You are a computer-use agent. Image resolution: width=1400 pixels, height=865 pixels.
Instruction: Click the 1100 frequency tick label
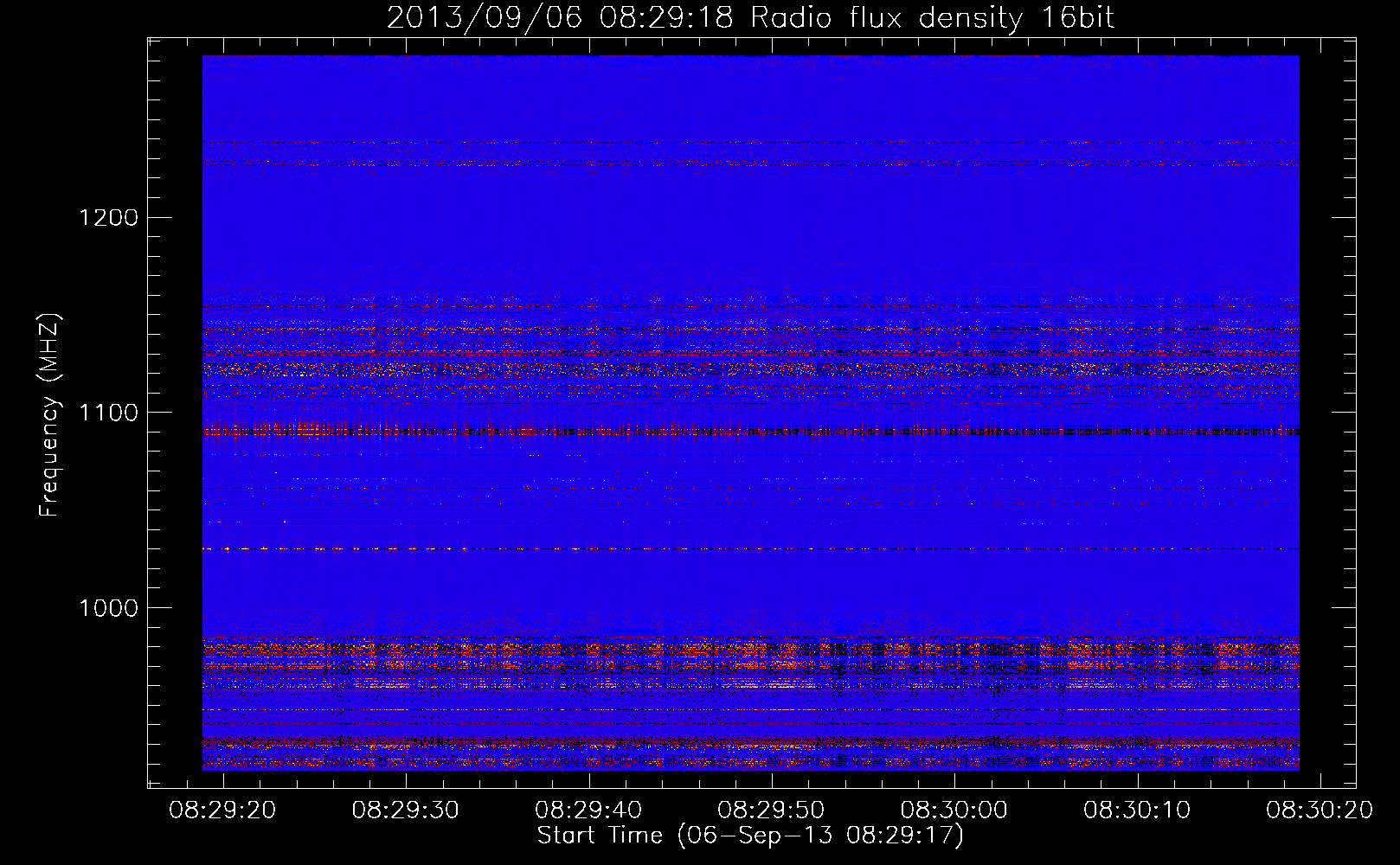click(109, 413)
